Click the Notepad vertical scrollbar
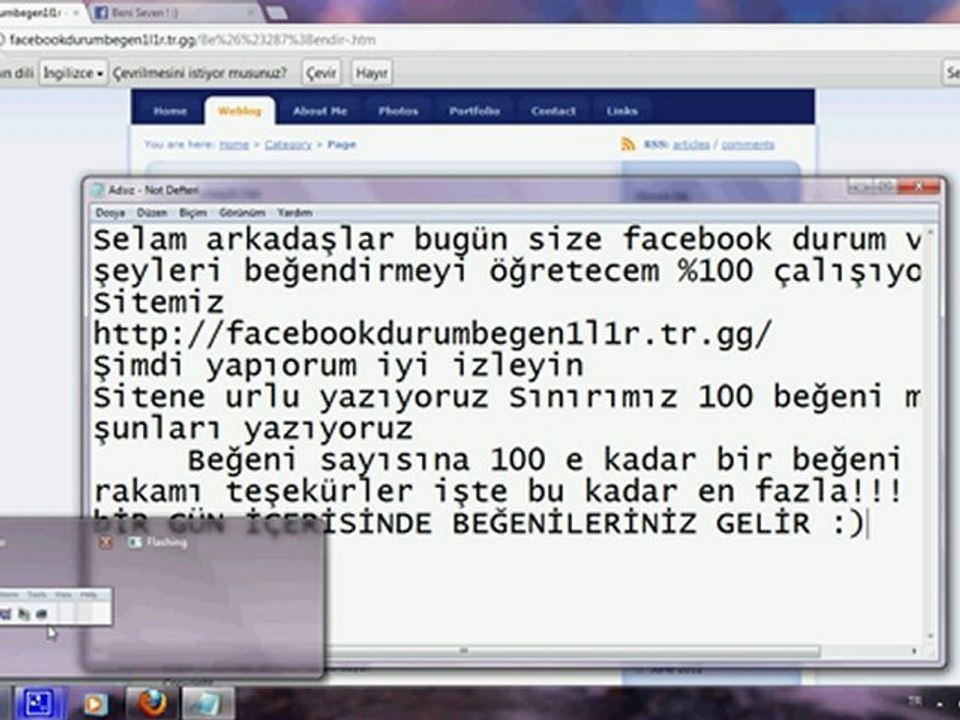 [x=931, y=435]
